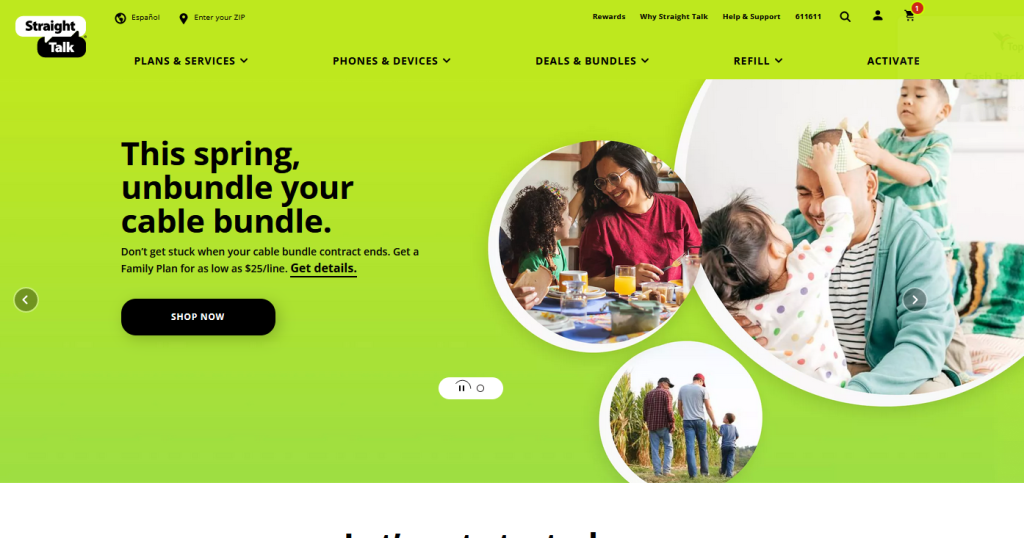Screen dimensions: 1024x538
Task: Select the second carousel slide dot
Action: click(481, 388)
